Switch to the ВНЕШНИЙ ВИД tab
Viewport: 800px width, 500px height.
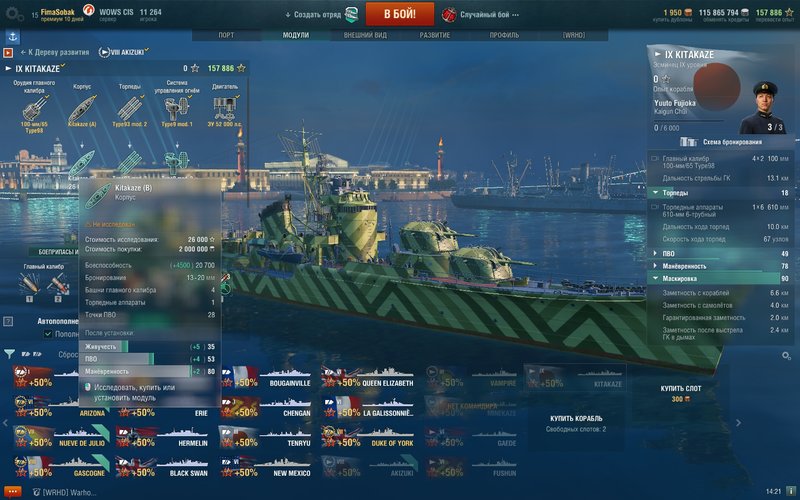[x=365, y=35]
